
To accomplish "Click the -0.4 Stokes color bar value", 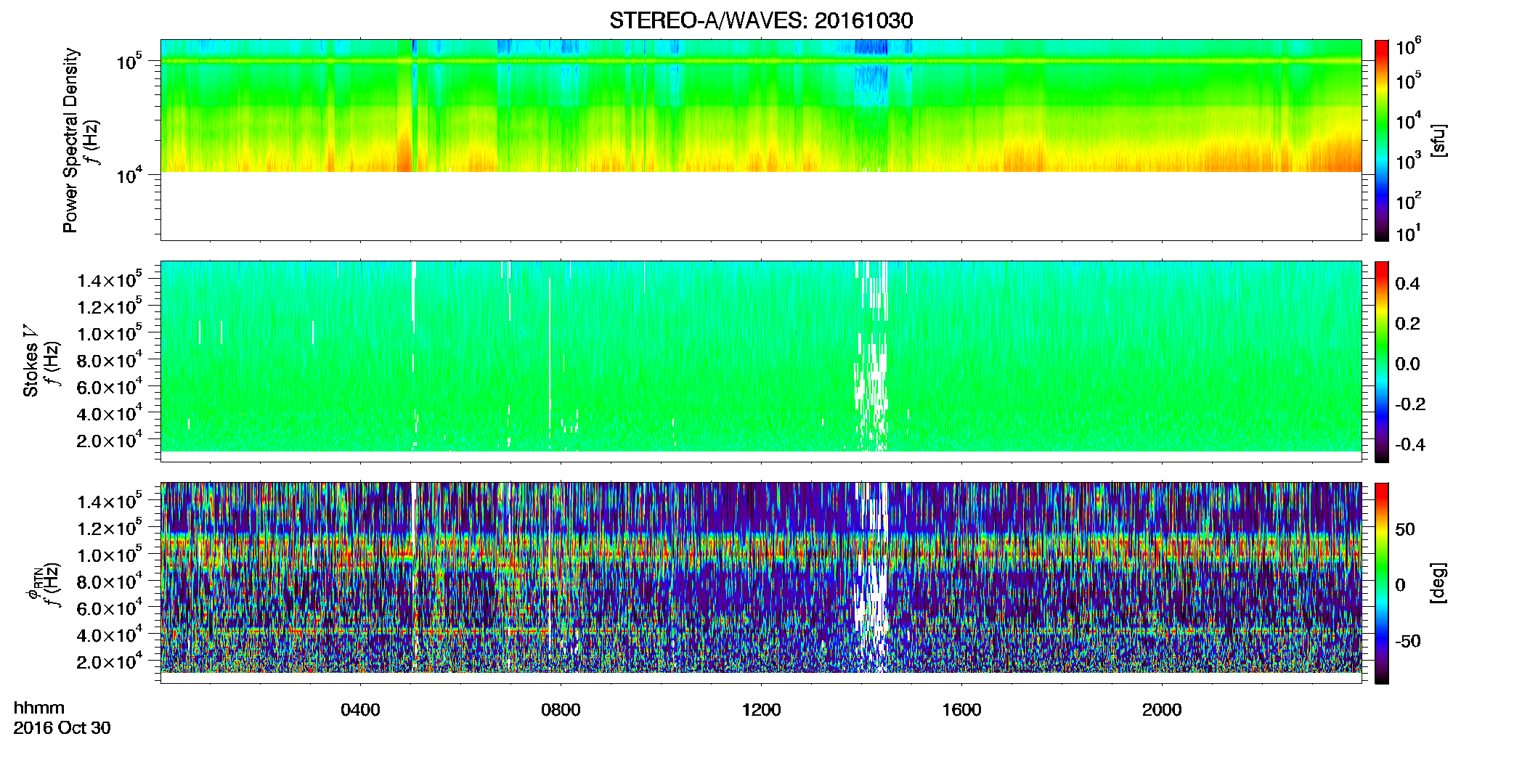I will 1410,444.
